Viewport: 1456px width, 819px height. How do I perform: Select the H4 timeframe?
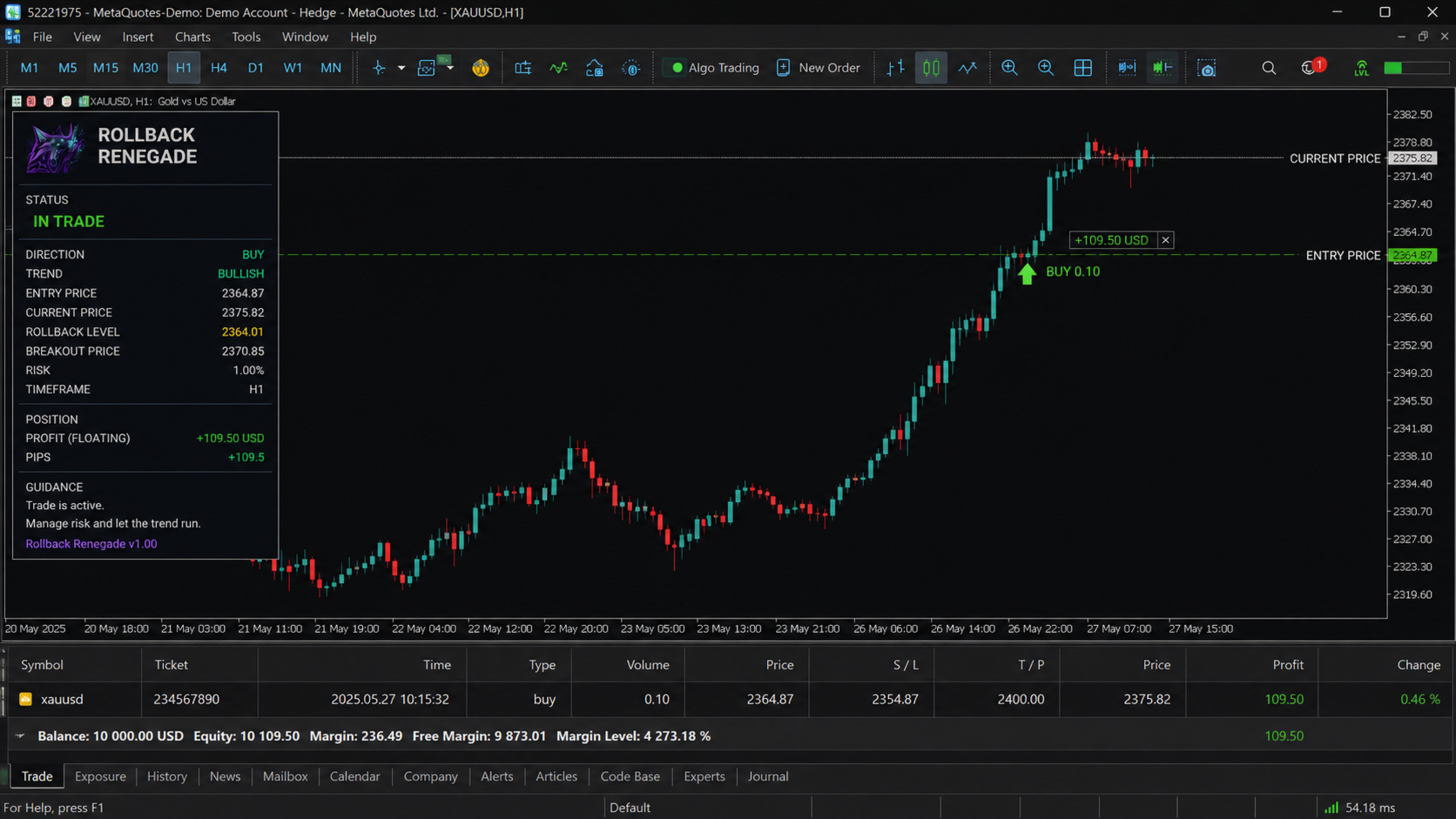[x=219, y=68]
